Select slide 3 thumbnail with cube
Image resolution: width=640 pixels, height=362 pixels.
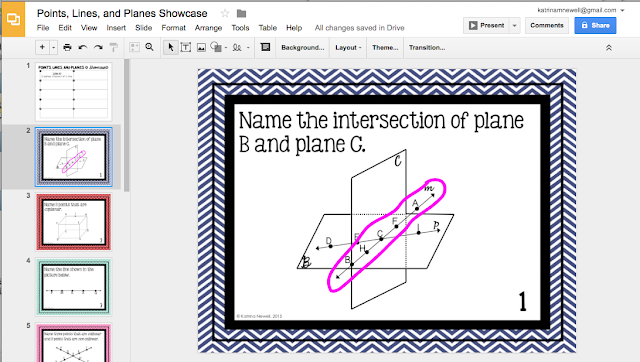[x=73, y=222]
